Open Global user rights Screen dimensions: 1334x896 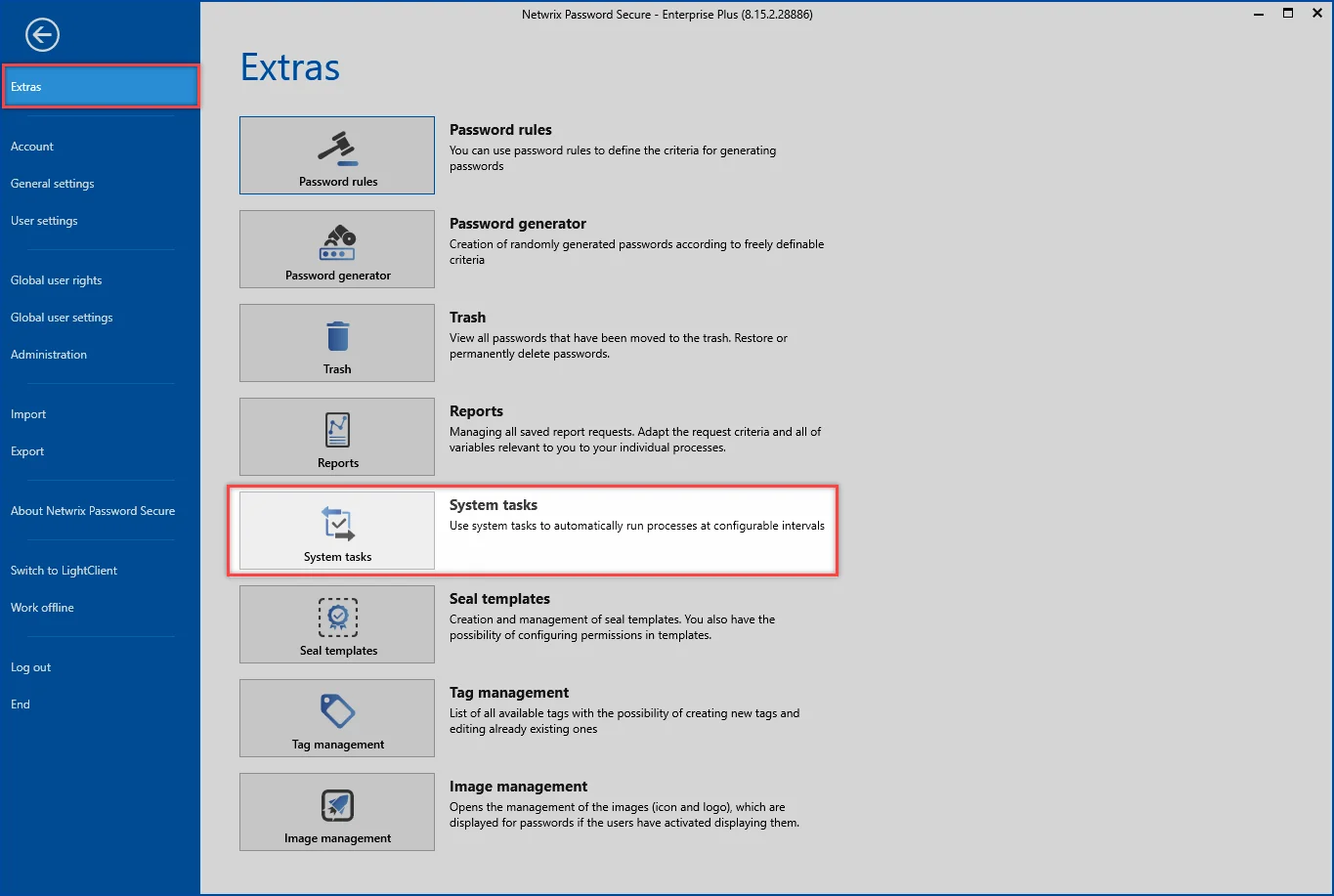coord(57,280)
